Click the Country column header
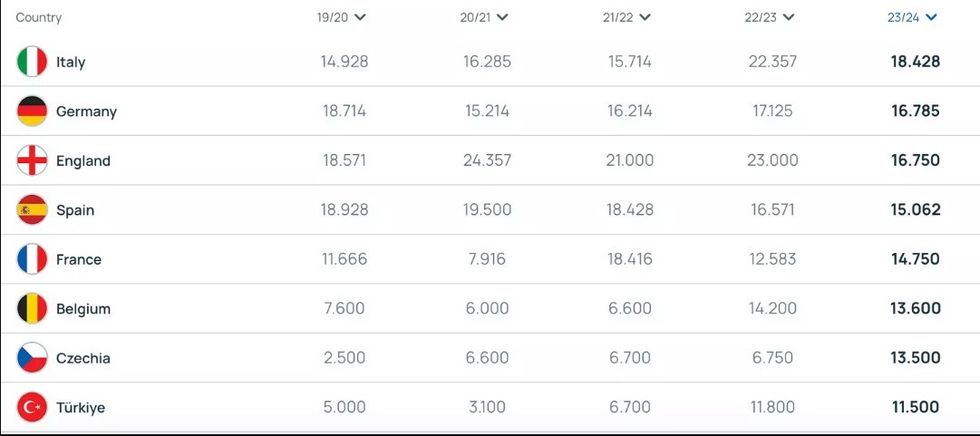Image resolution: width=980 pixels, height=436 pixels. [x=39, y=18]
